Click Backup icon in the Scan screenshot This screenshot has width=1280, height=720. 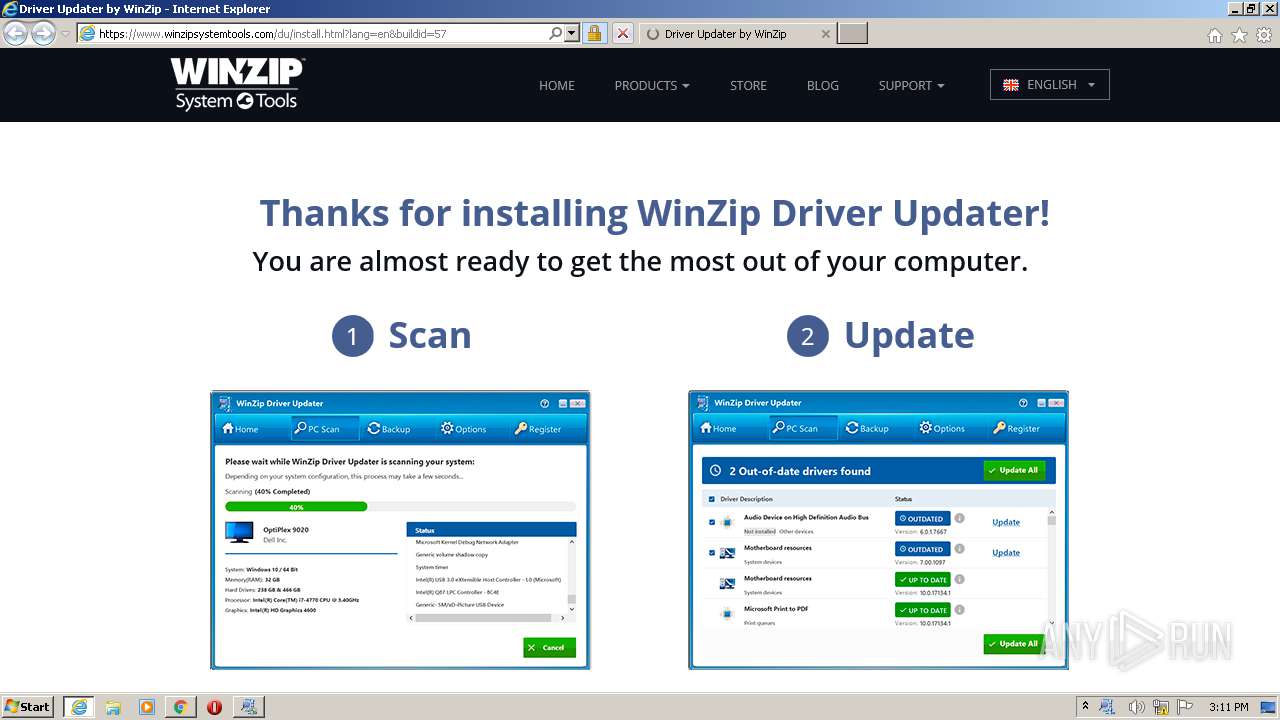coord(373,428)
